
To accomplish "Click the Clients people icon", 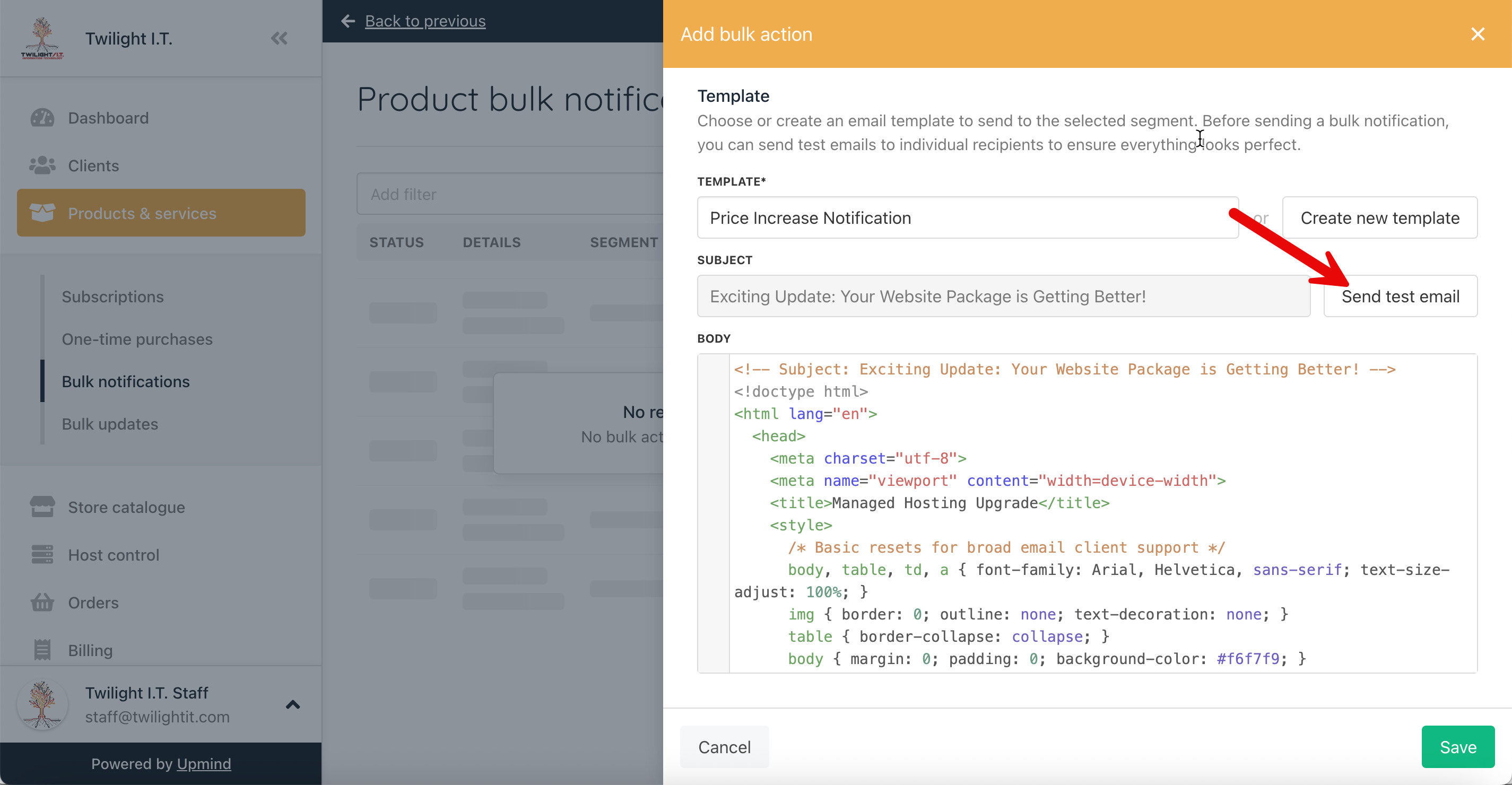I will (x=42, y=165).
